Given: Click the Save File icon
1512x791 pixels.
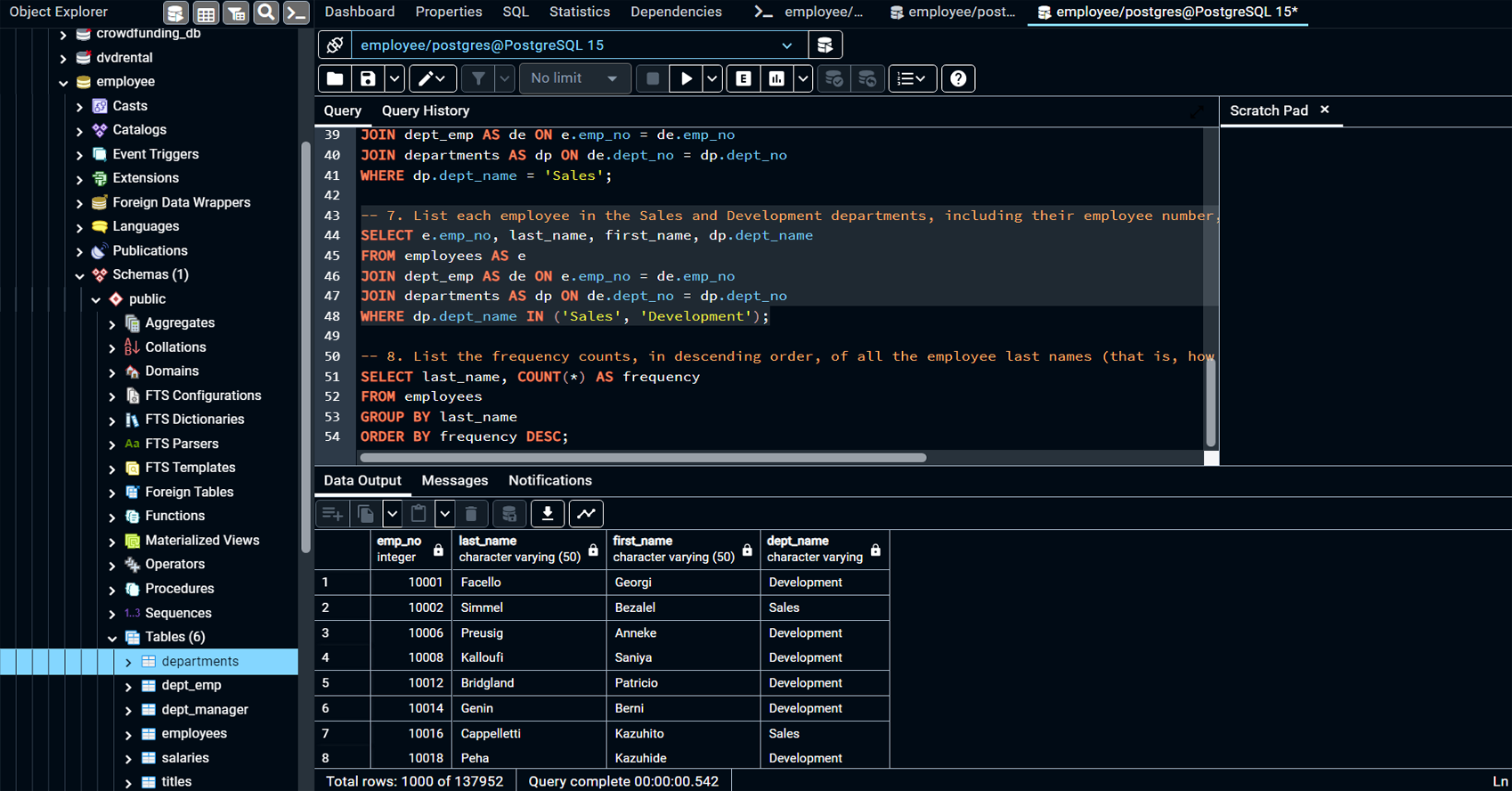Looking at the screenshot, I should 368,78.
